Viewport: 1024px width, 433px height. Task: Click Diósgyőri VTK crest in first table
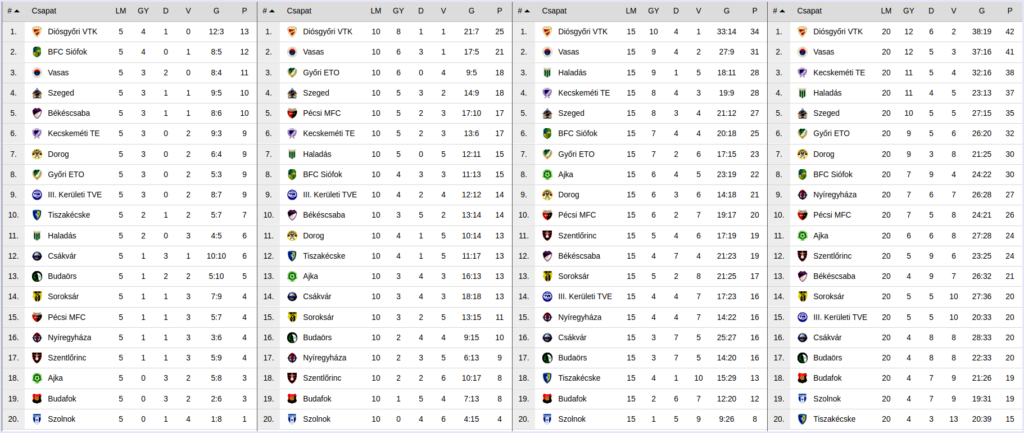(x=37, y=31)
